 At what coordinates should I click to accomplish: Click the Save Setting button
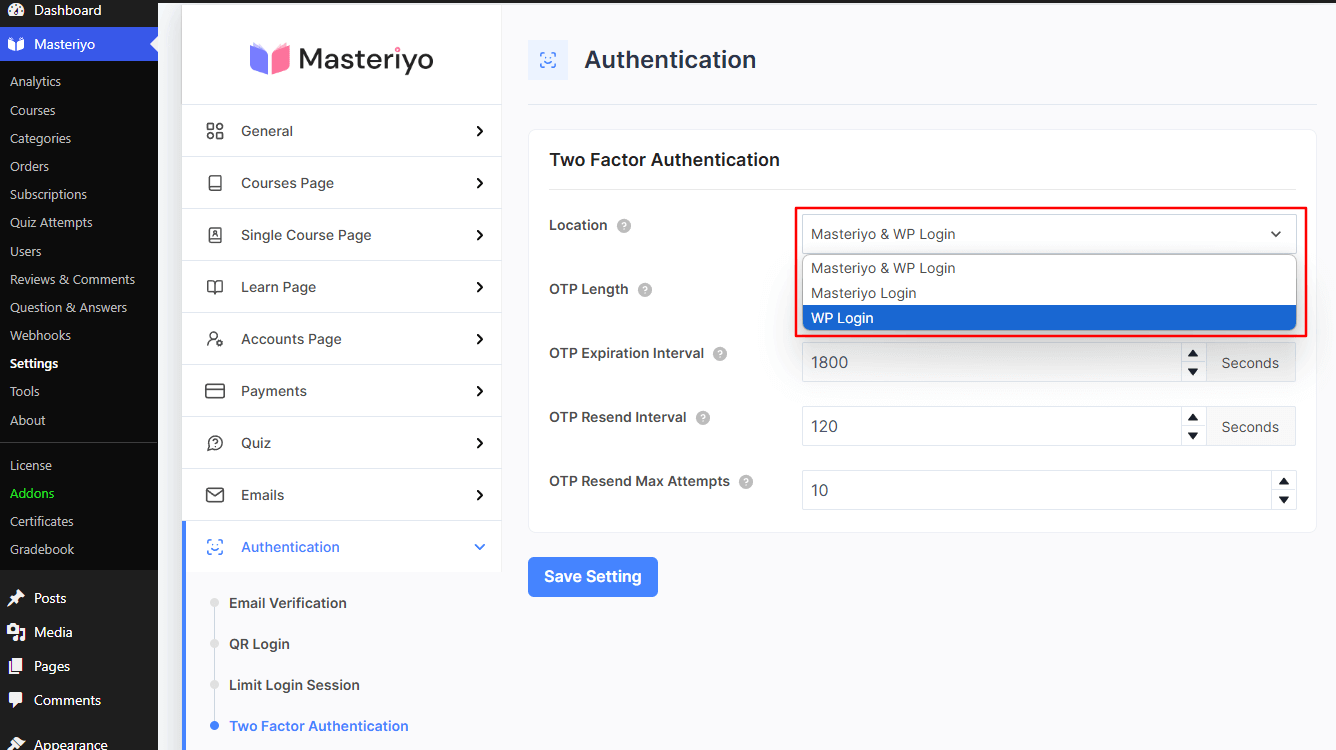593,577
